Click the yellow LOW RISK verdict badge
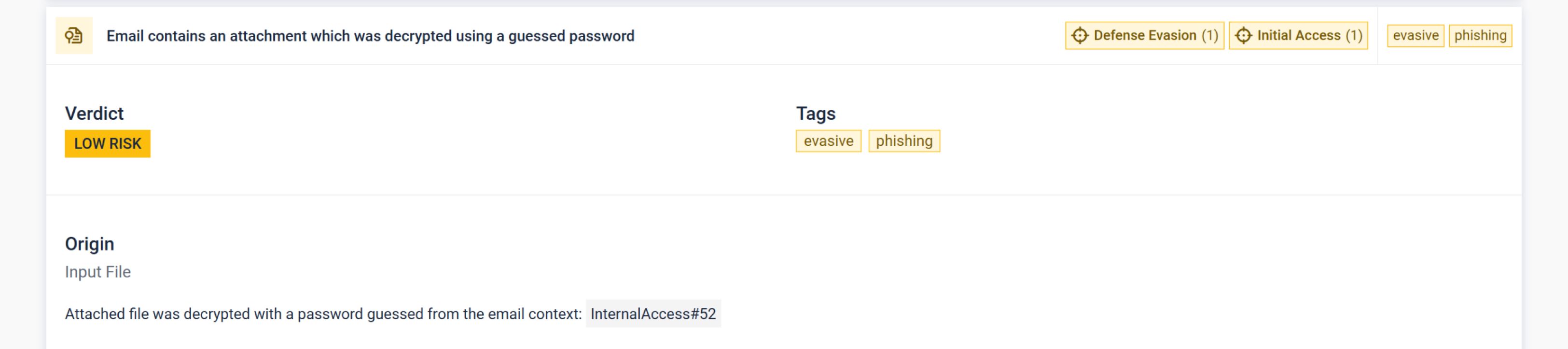1568x349 pixels. (x=107, y=144)
